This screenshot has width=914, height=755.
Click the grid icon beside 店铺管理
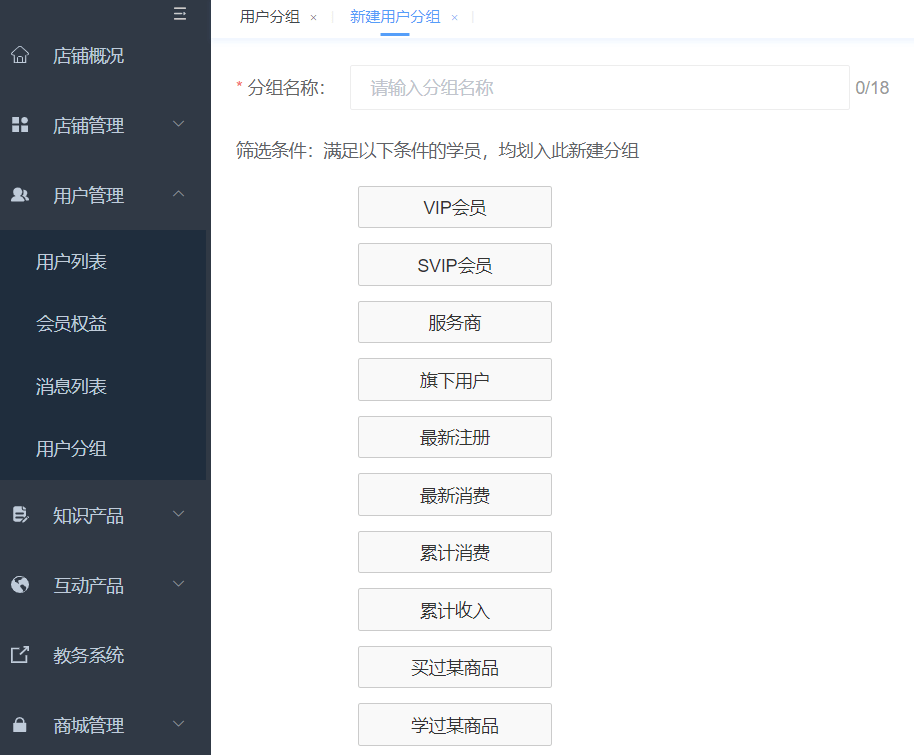[x=20, y=125]
